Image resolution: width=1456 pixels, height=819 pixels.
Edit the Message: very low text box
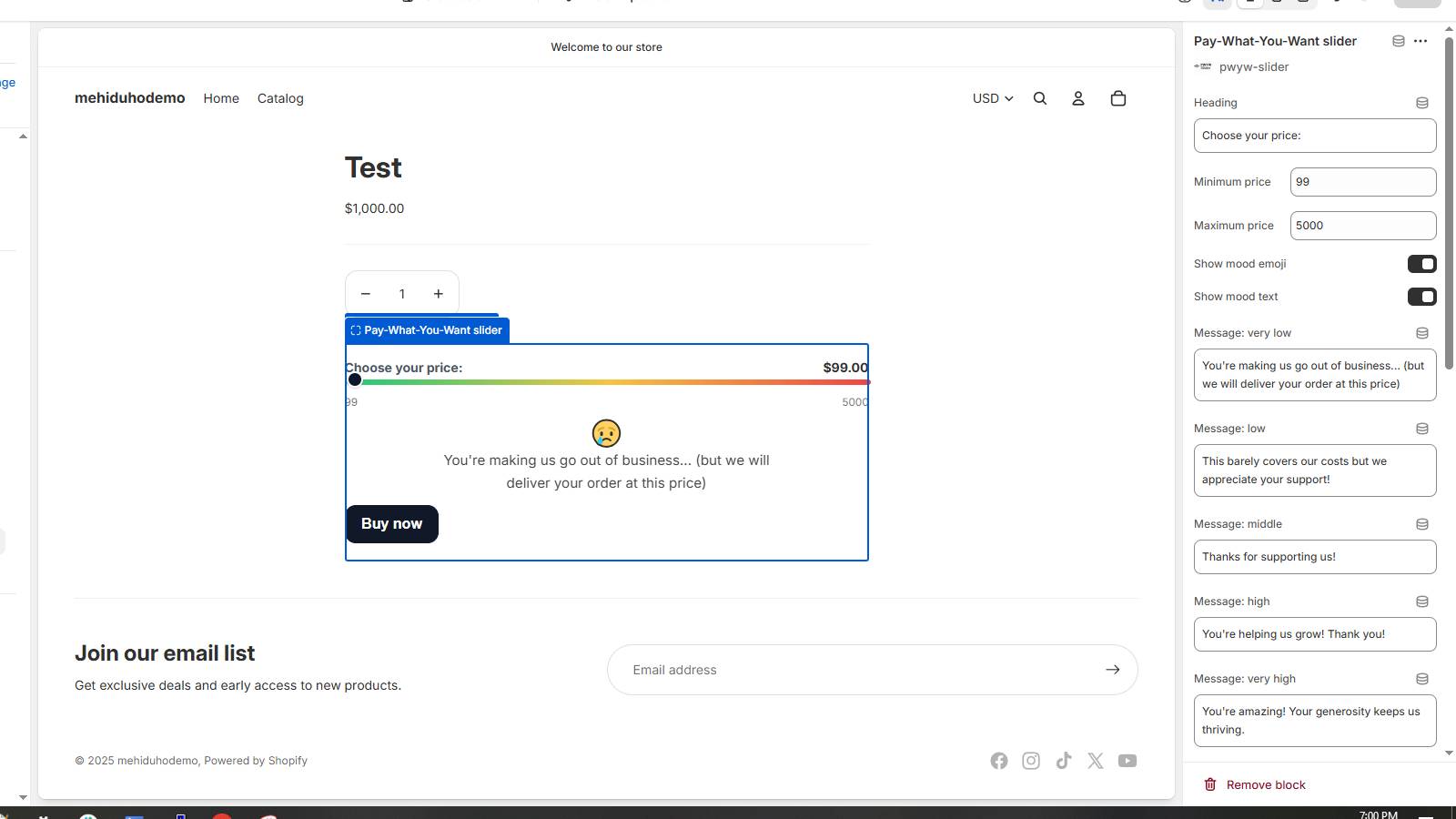point(1315,375)
